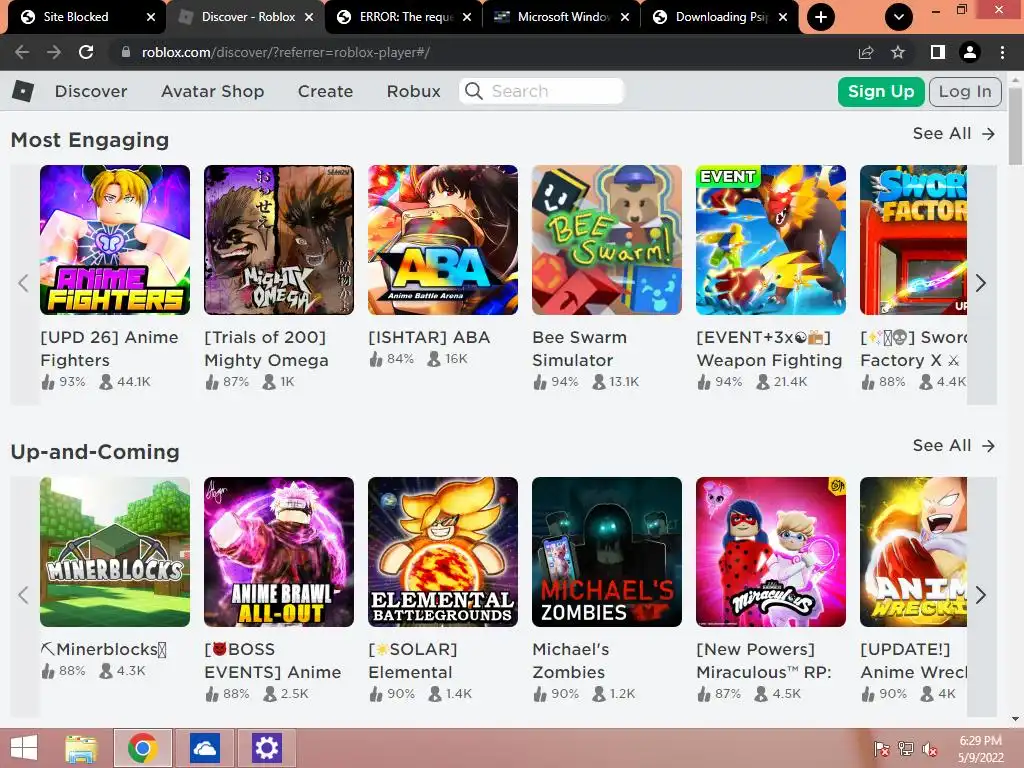Click the '[UPD 26] Anime Fighters' title
The height and width of the screenshot is (768, 1024).
[x=109, y=349]
